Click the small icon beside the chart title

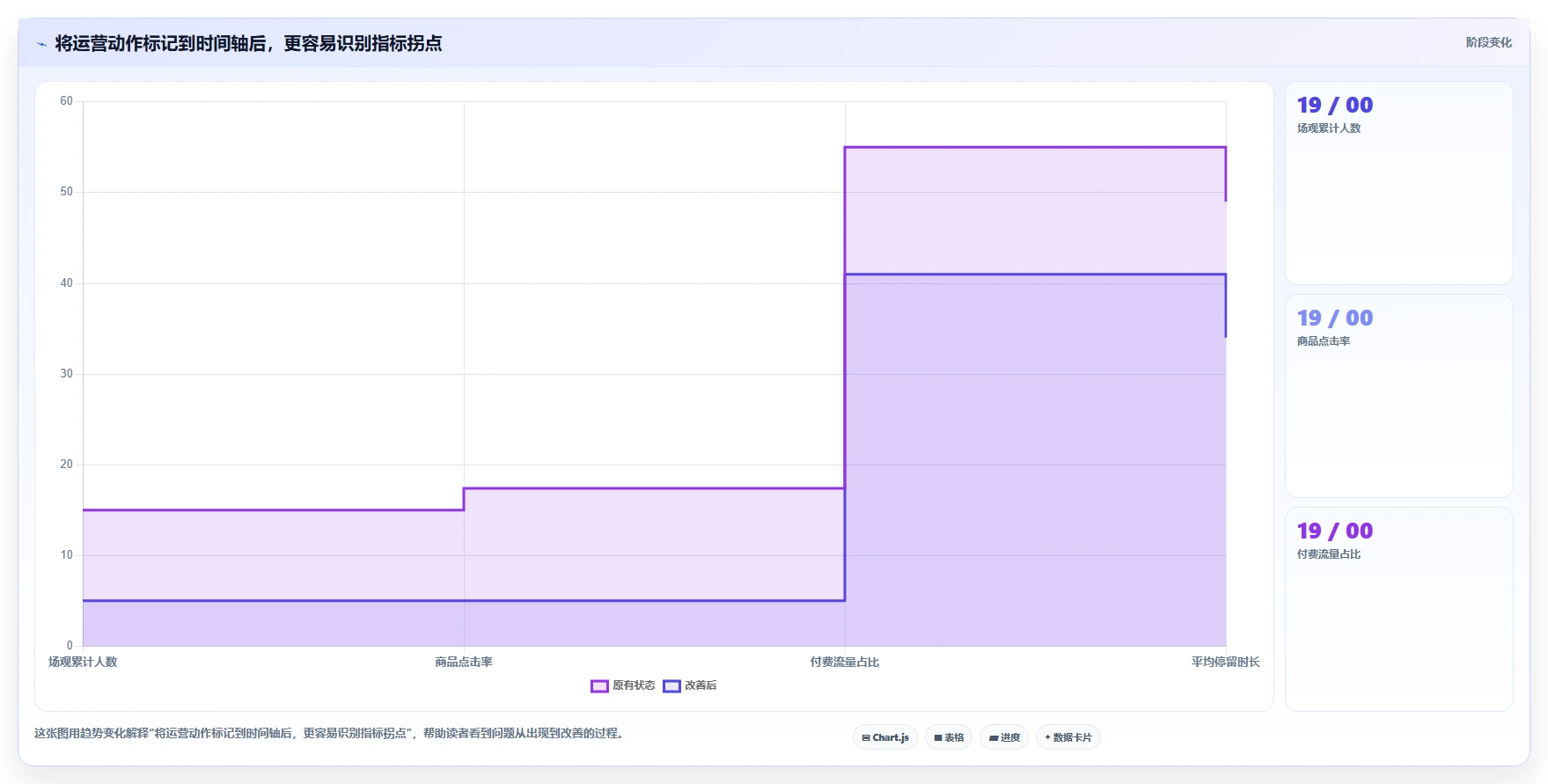point(41,44)
